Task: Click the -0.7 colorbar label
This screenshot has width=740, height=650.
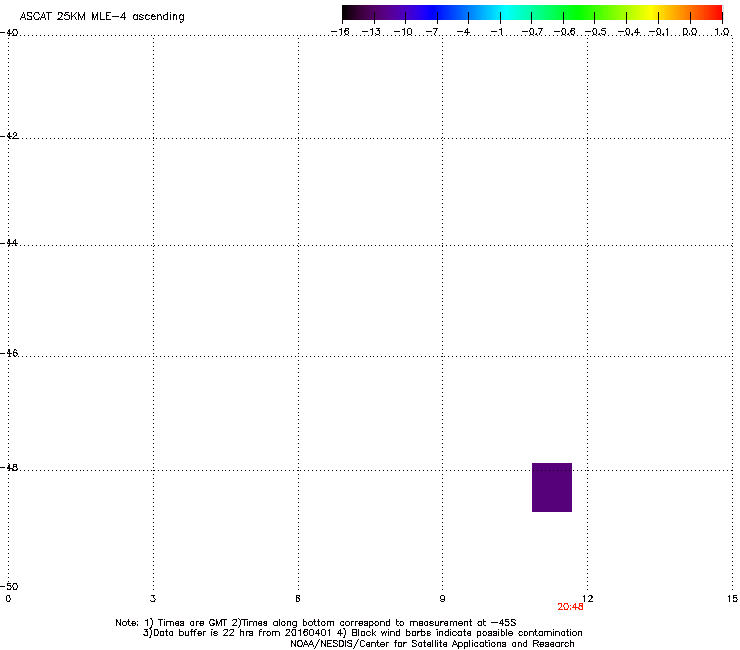Action: (532, 32)
